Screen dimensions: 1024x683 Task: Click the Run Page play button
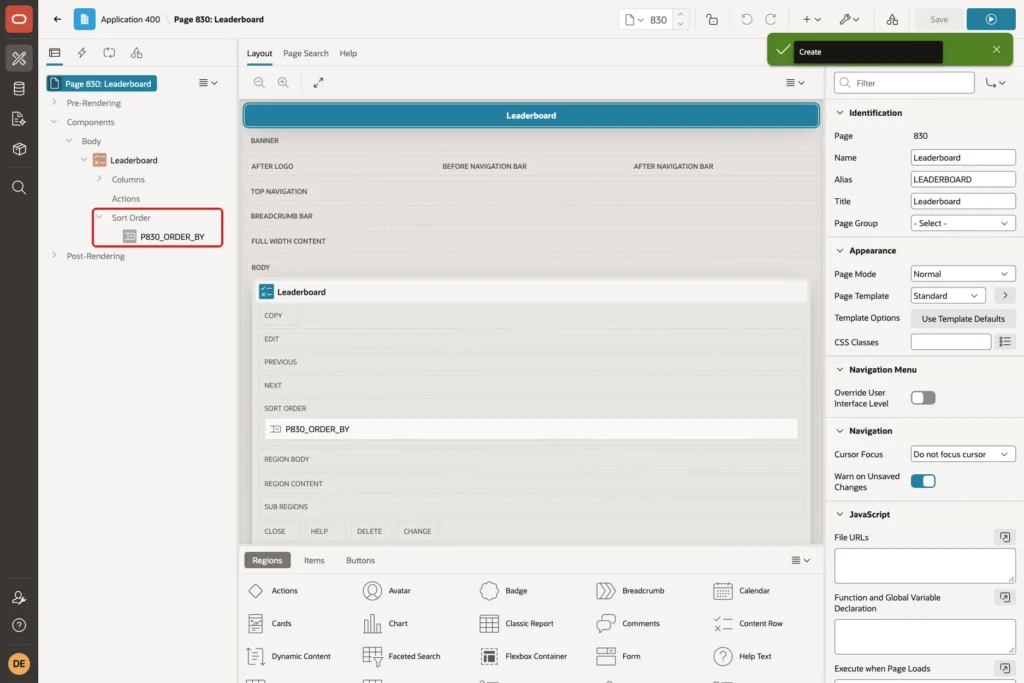[991, 20]
